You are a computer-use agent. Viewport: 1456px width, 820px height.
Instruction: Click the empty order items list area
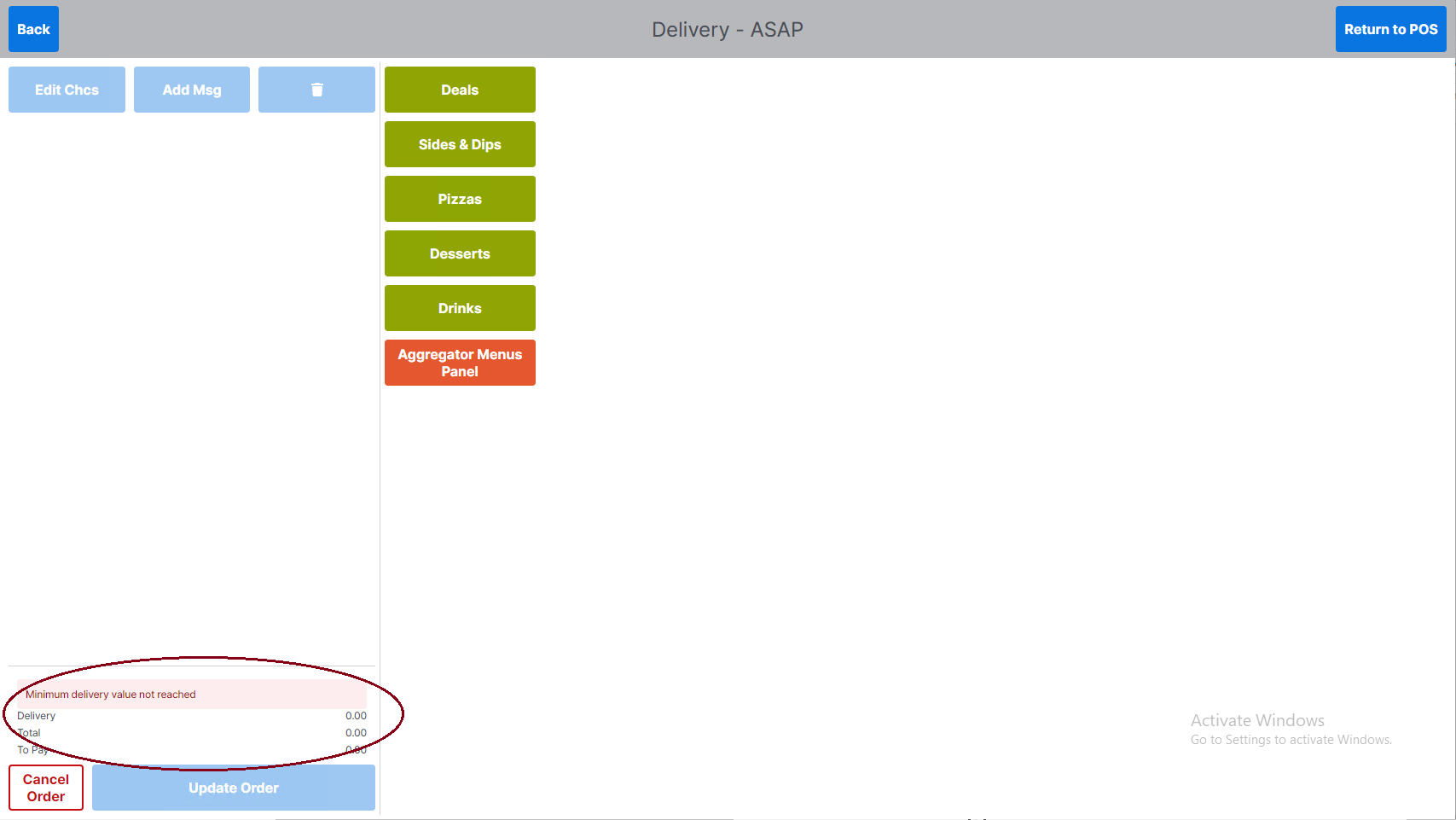point(192,384)
